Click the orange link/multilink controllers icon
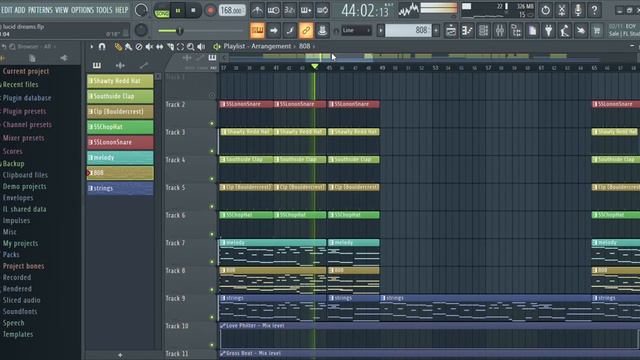Image resolution: width=640 pixels, height=360 pixels. point(306,31)
